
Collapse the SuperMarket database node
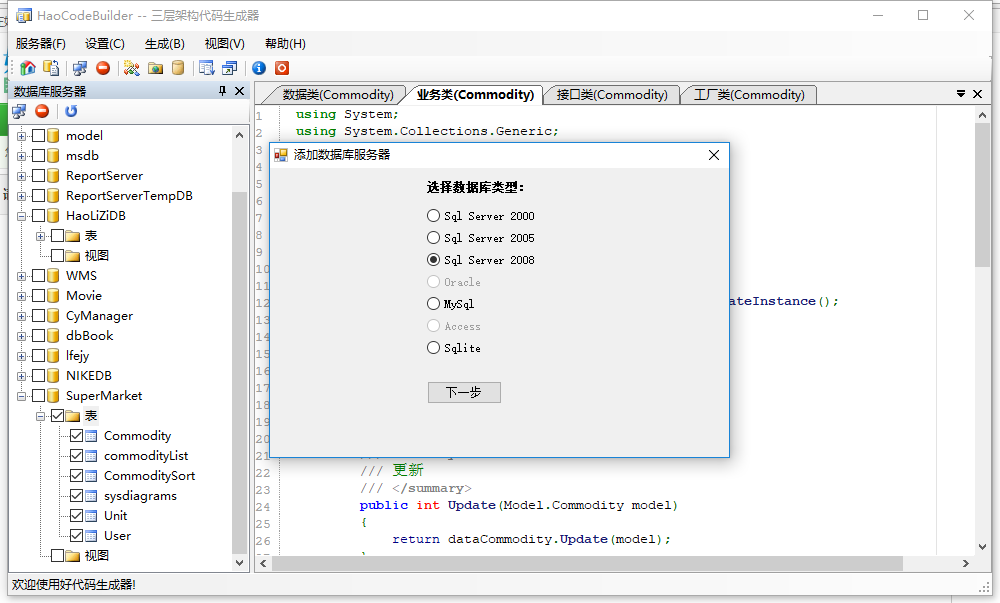pyautogui.click(x=22, y=396)
